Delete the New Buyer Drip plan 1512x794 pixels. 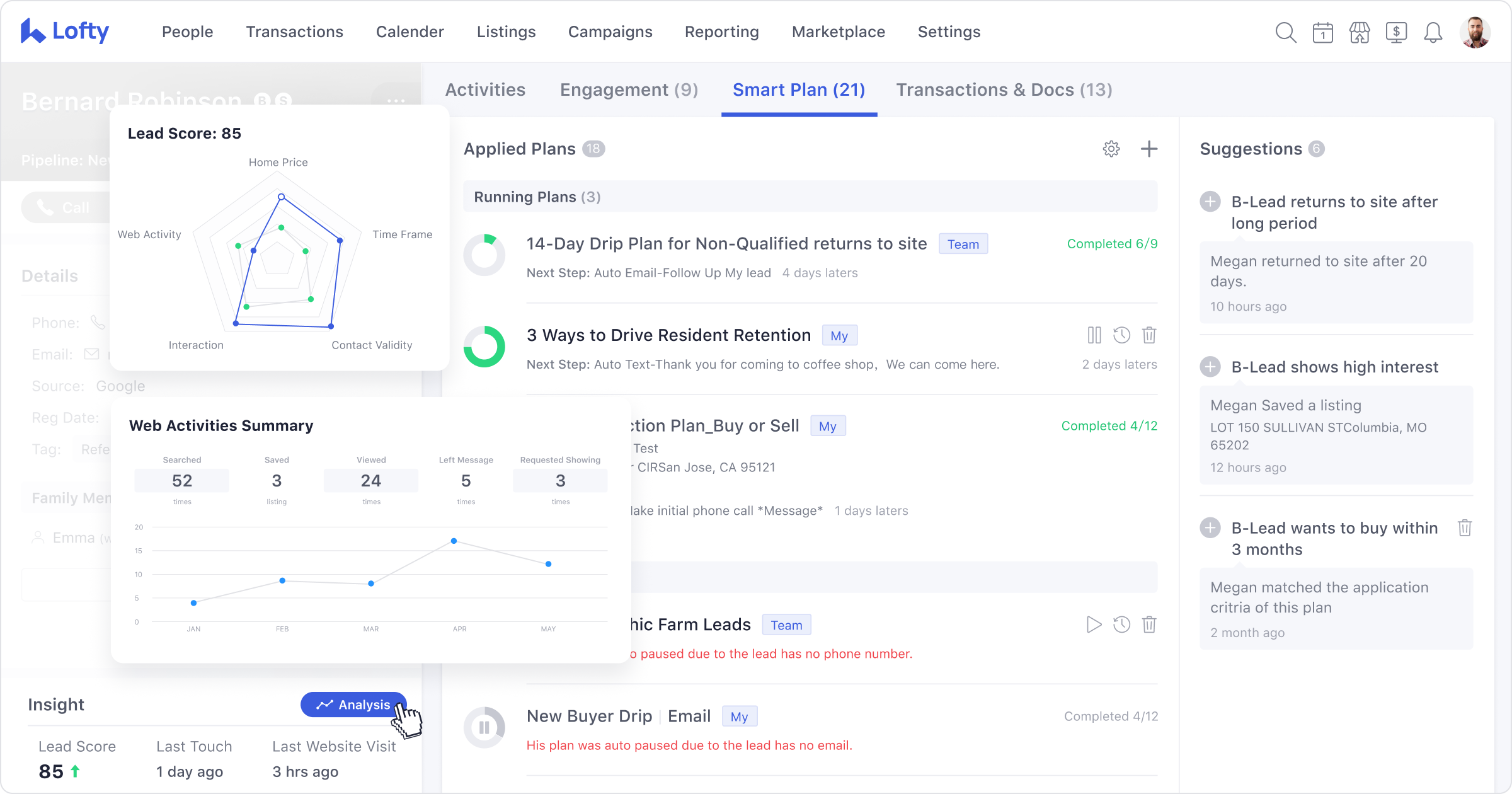pyautogui.click(x=1149, y=716)
